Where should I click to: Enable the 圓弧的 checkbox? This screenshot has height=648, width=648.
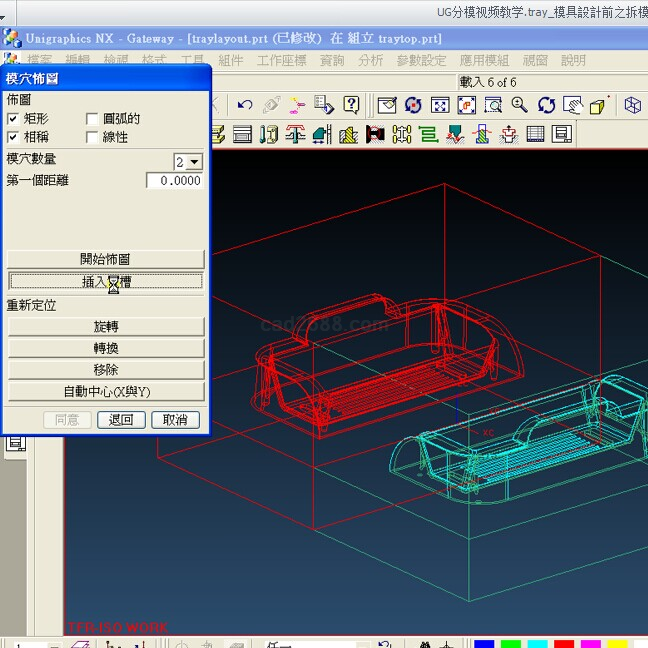(x=93, y=119)
